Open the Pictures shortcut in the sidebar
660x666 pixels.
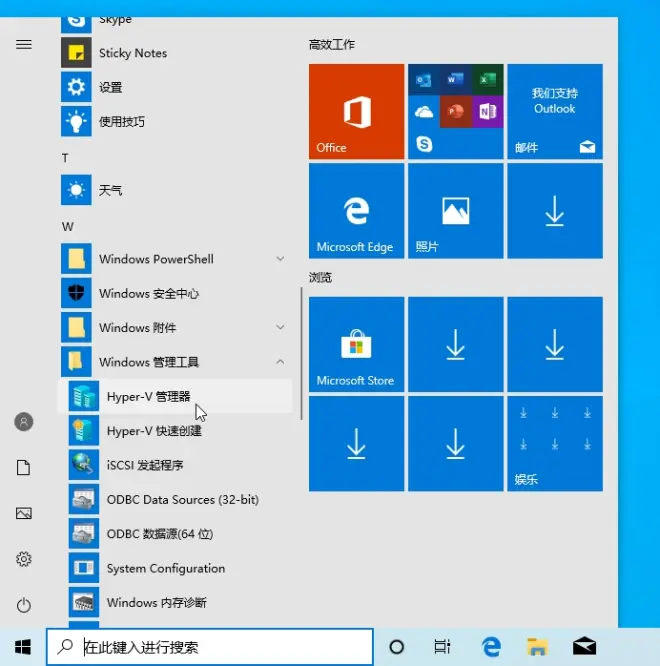point(24,514)
